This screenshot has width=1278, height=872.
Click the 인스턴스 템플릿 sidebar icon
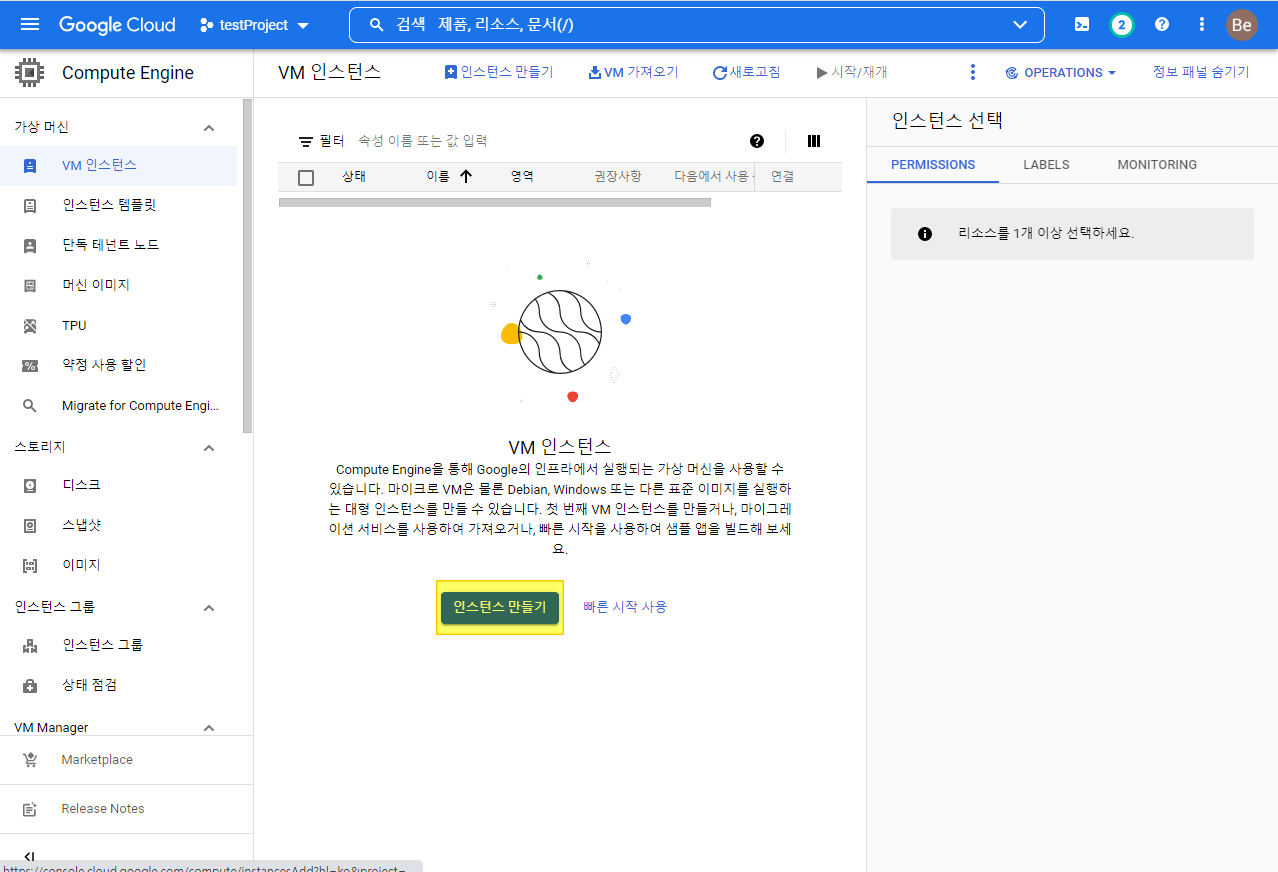point(30,206)
